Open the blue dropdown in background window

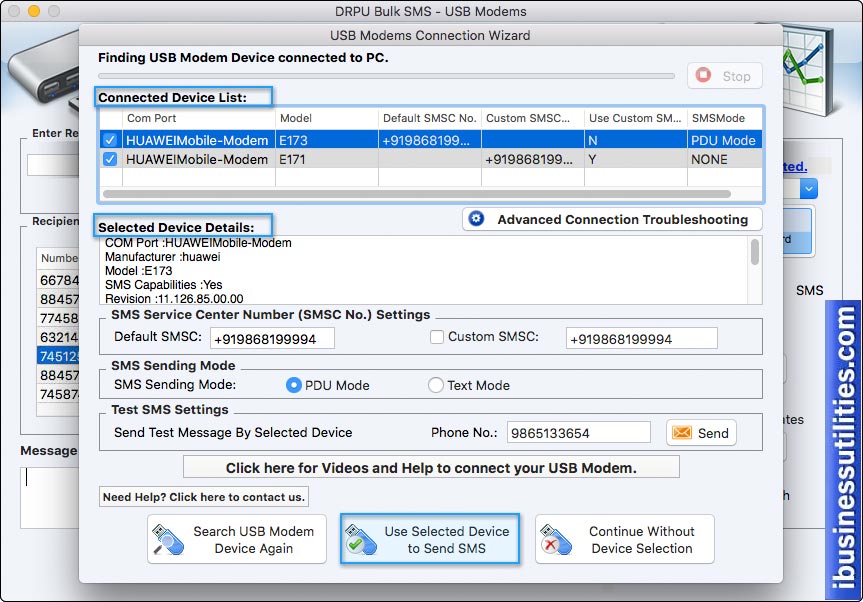808,189
